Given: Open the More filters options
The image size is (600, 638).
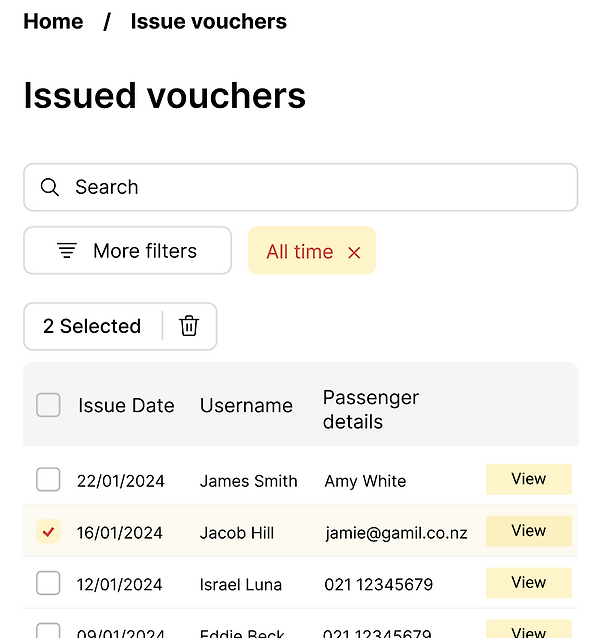Looking at the screenshot, I should 128,251.
